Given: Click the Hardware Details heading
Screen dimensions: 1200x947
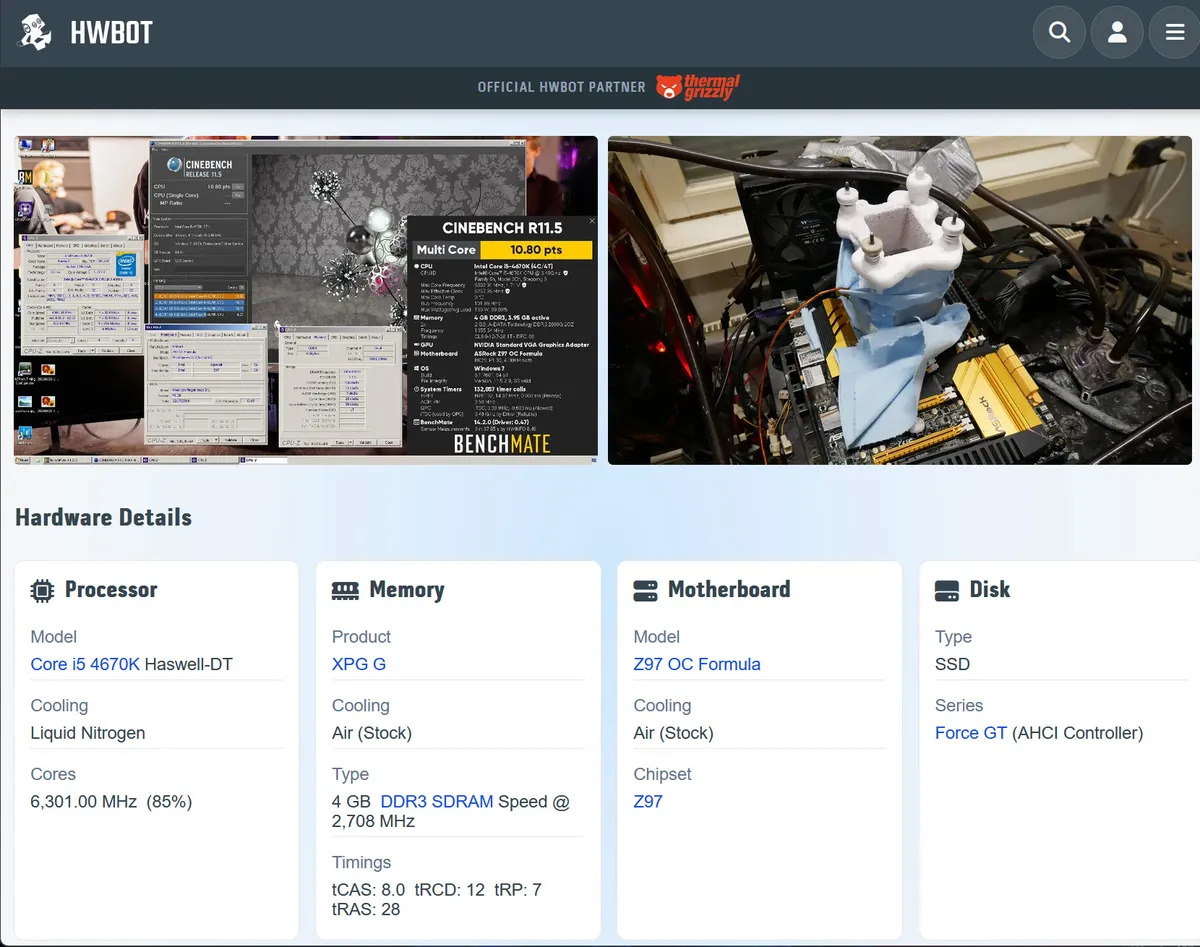Looking at the screenshot, I should (x=103, y=517).
